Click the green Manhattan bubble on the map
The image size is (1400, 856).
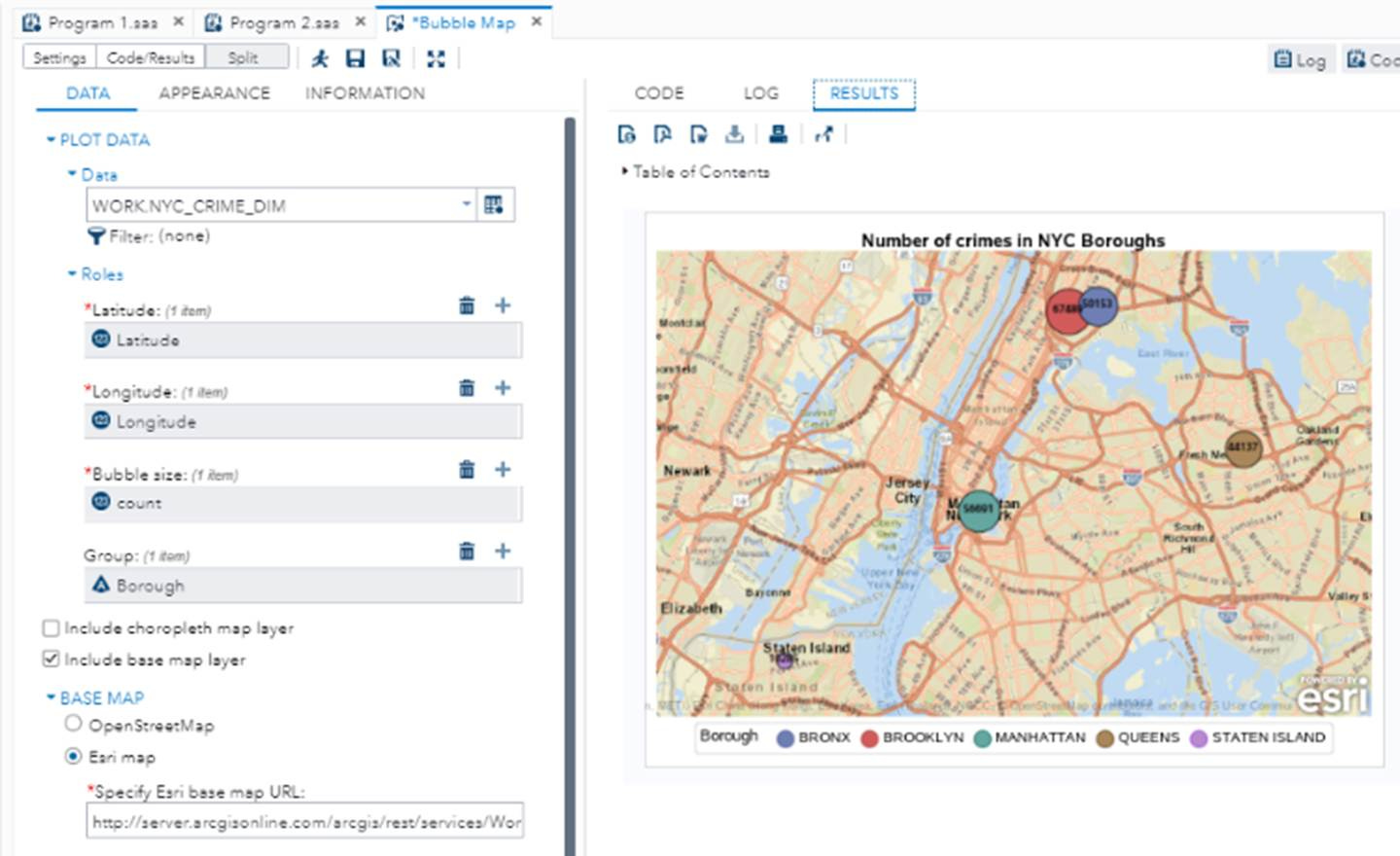click(979, 510)
